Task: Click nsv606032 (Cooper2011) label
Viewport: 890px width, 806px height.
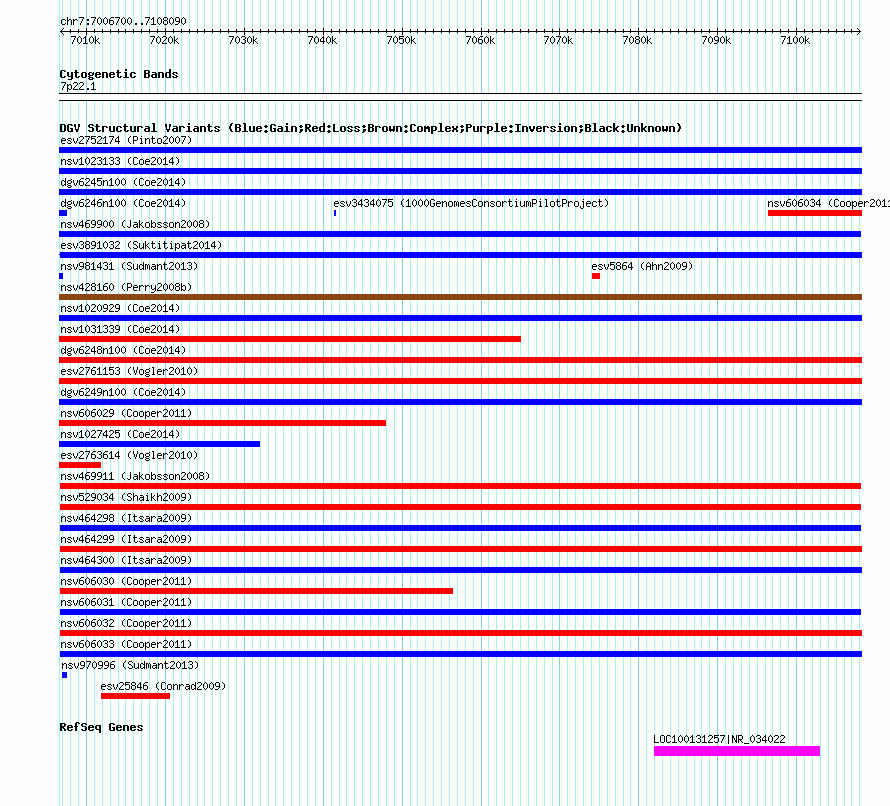Action: (126, 623)
